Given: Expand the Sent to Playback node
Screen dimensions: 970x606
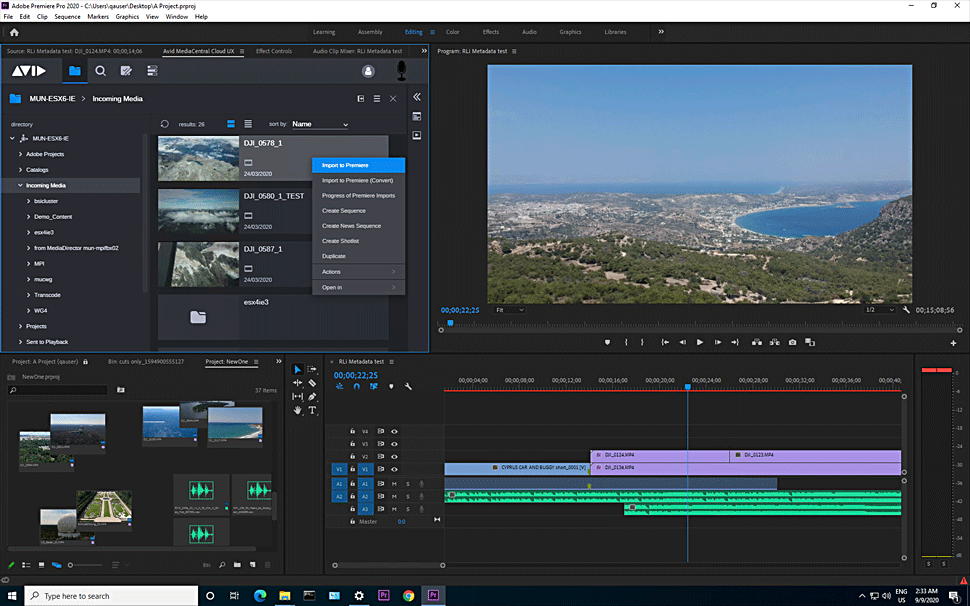Looking at the screenshot, I should tap(20, 342).
